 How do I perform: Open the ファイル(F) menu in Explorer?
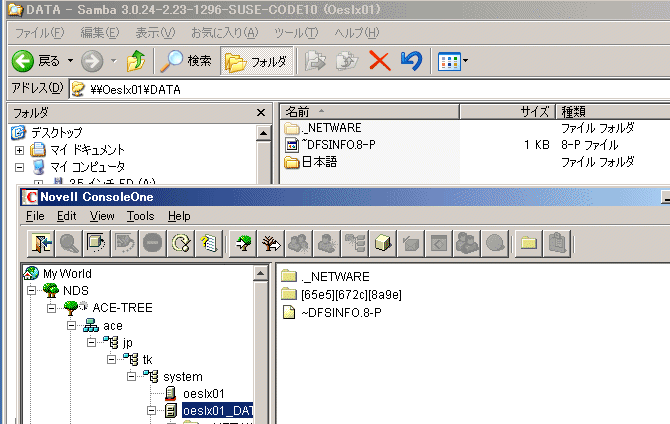pyautogui.click(x=40, y=32)
